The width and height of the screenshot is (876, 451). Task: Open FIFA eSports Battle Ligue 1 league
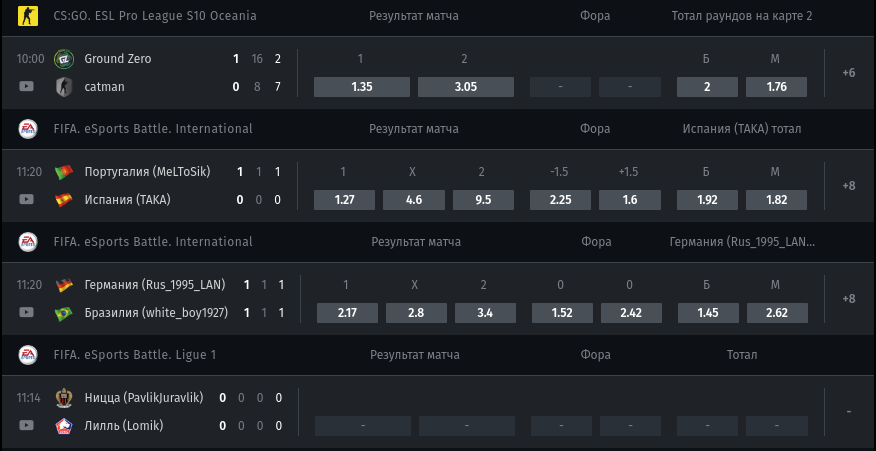tap(135, 355)
